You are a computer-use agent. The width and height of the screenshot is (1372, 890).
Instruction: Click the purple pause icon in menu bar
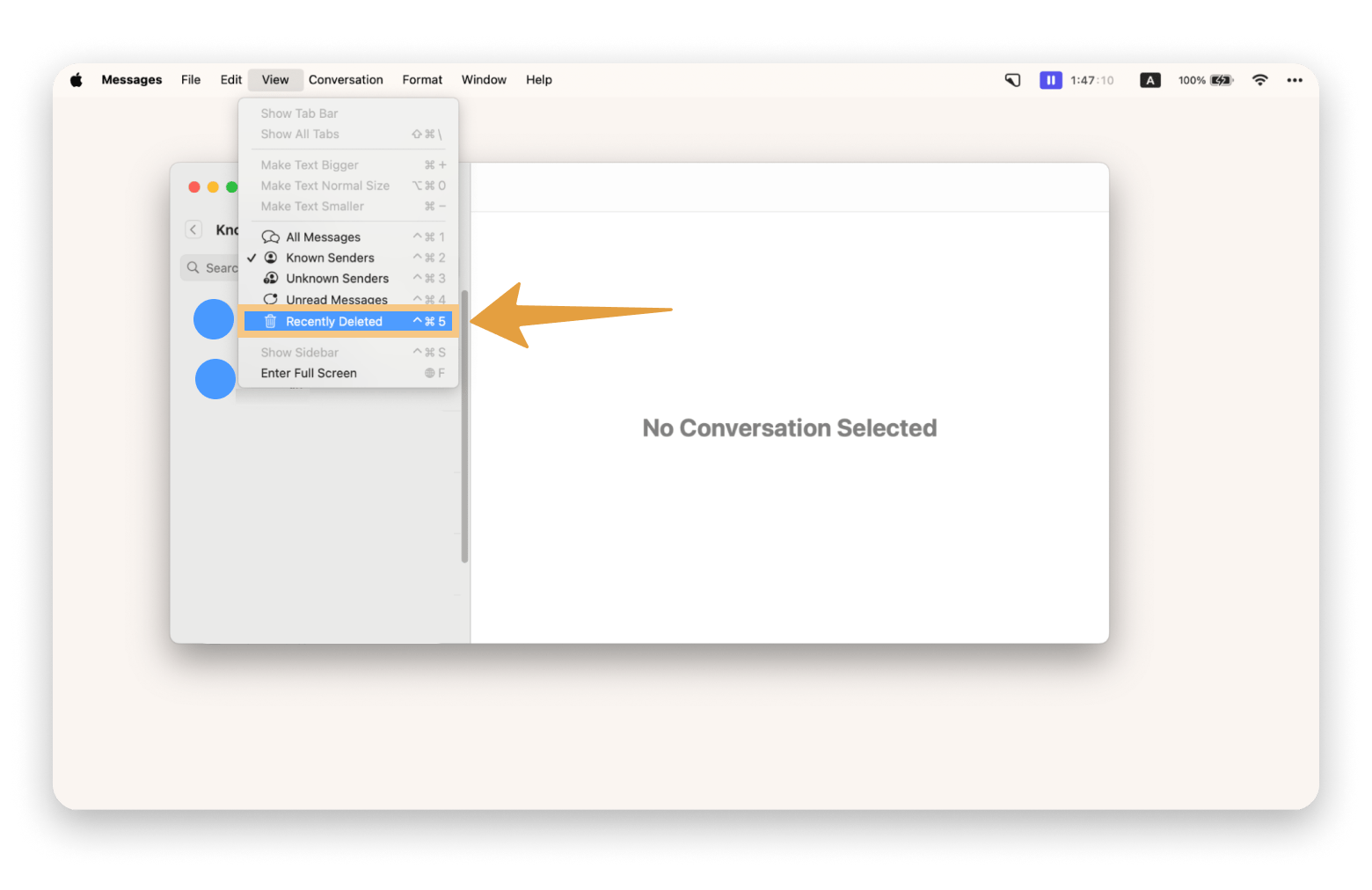(1050, 80)
